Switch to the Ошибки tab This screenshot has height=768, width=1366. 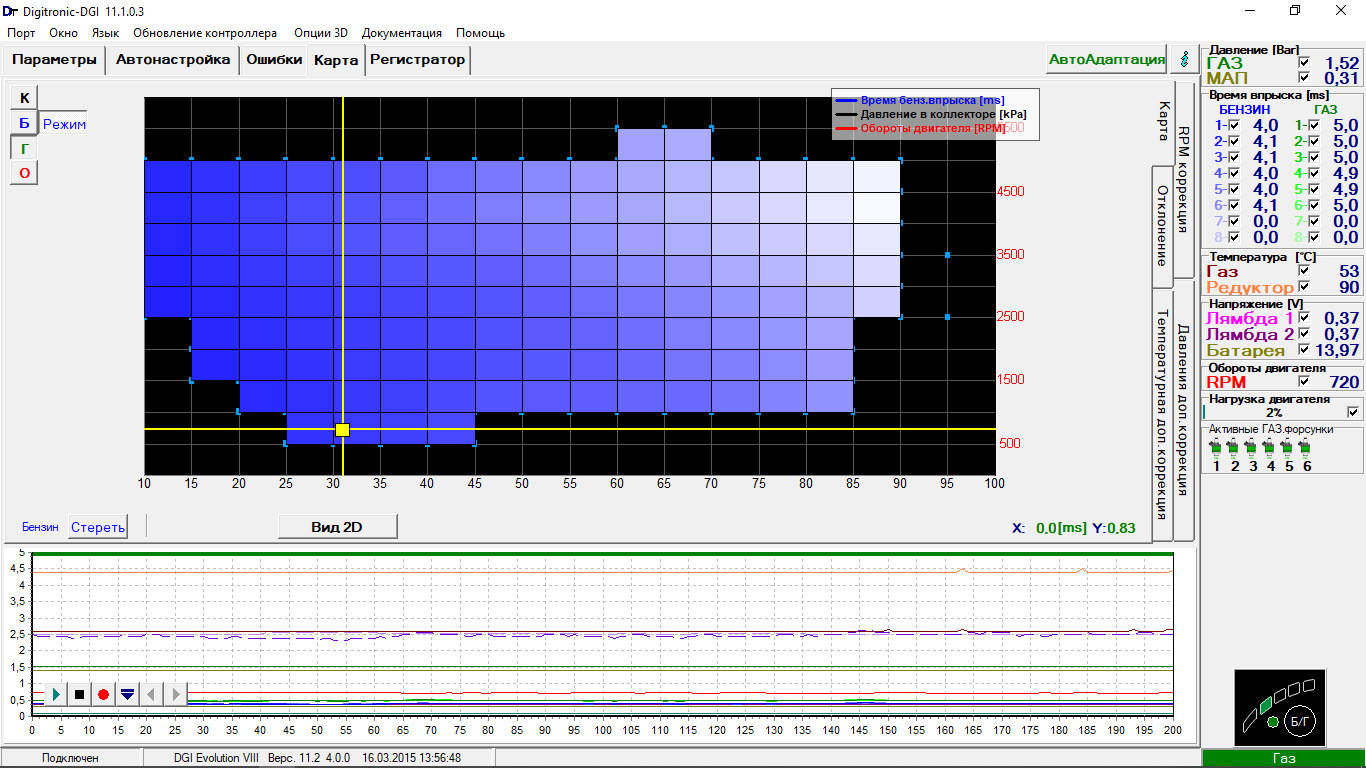click(x=274, y=59)
